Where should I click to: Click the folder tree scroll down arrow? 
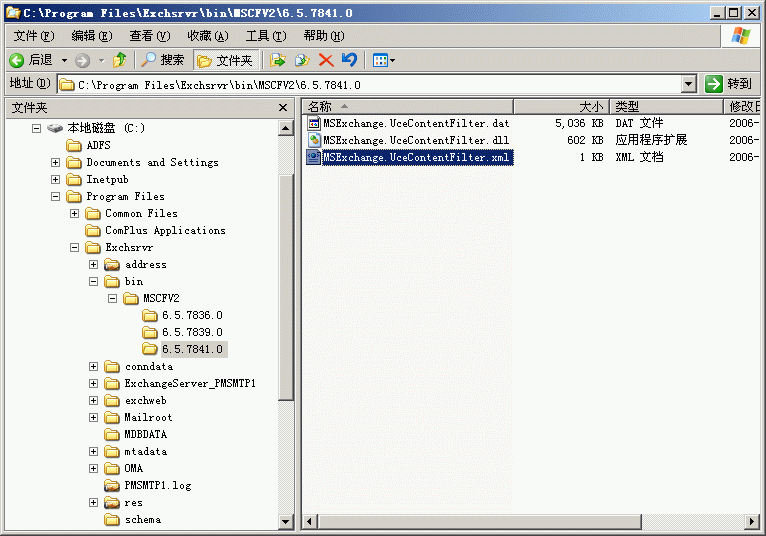[286, 521]
